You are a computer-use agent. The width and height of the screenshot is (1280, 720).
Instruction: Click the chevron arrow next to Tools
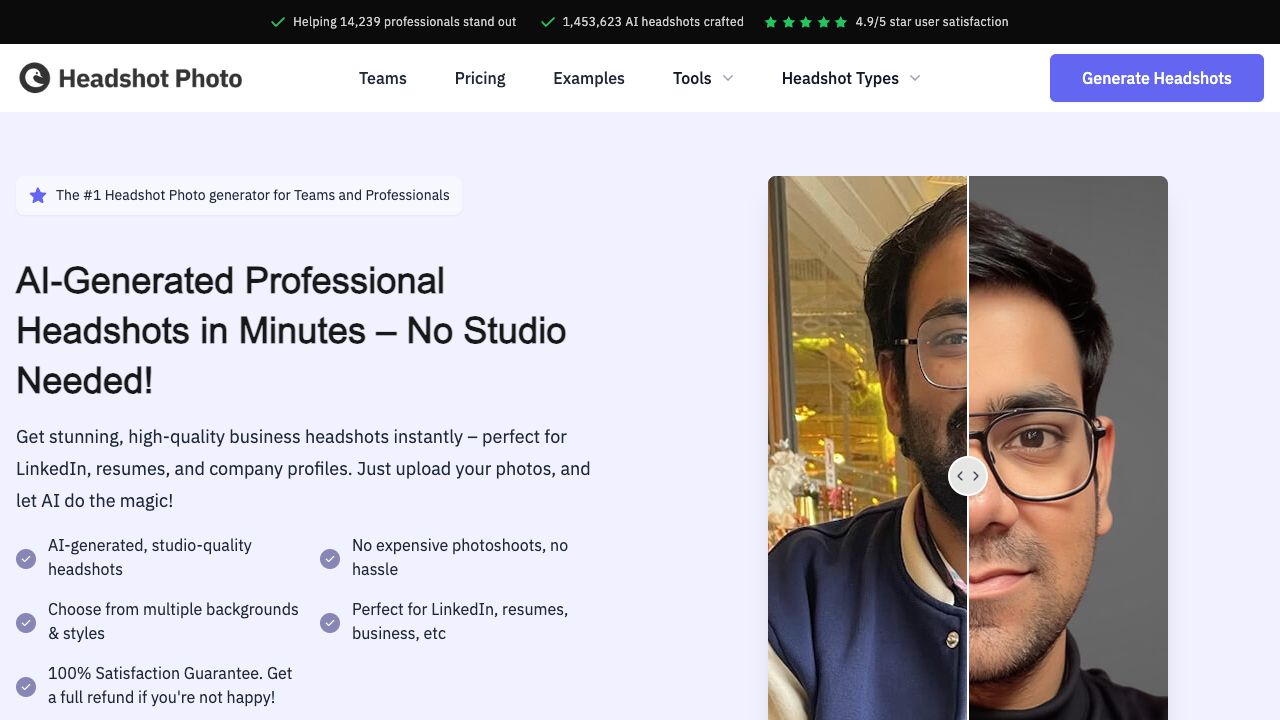click(728, 78)
